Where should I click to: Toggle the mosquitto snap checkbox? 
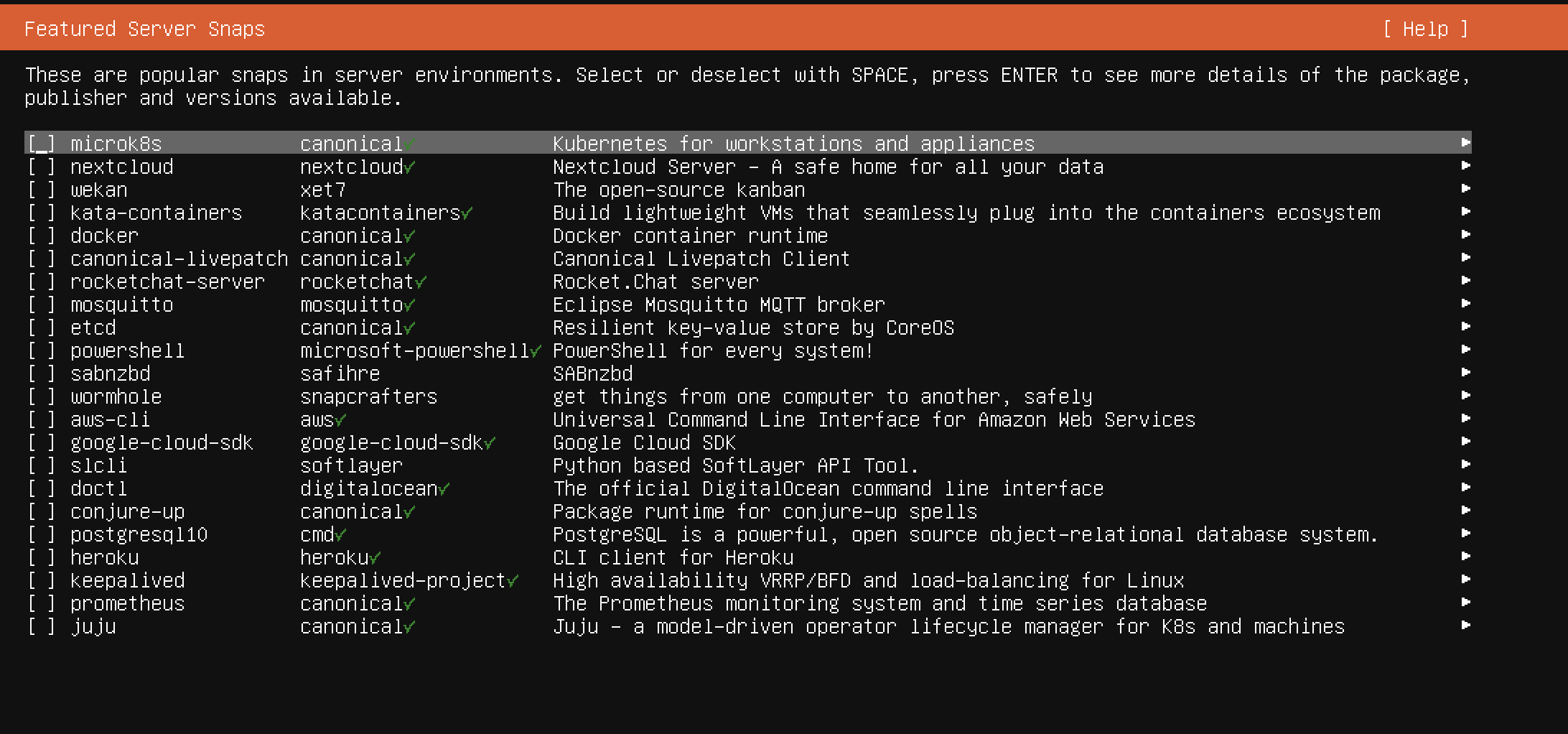tap(42, 305)
